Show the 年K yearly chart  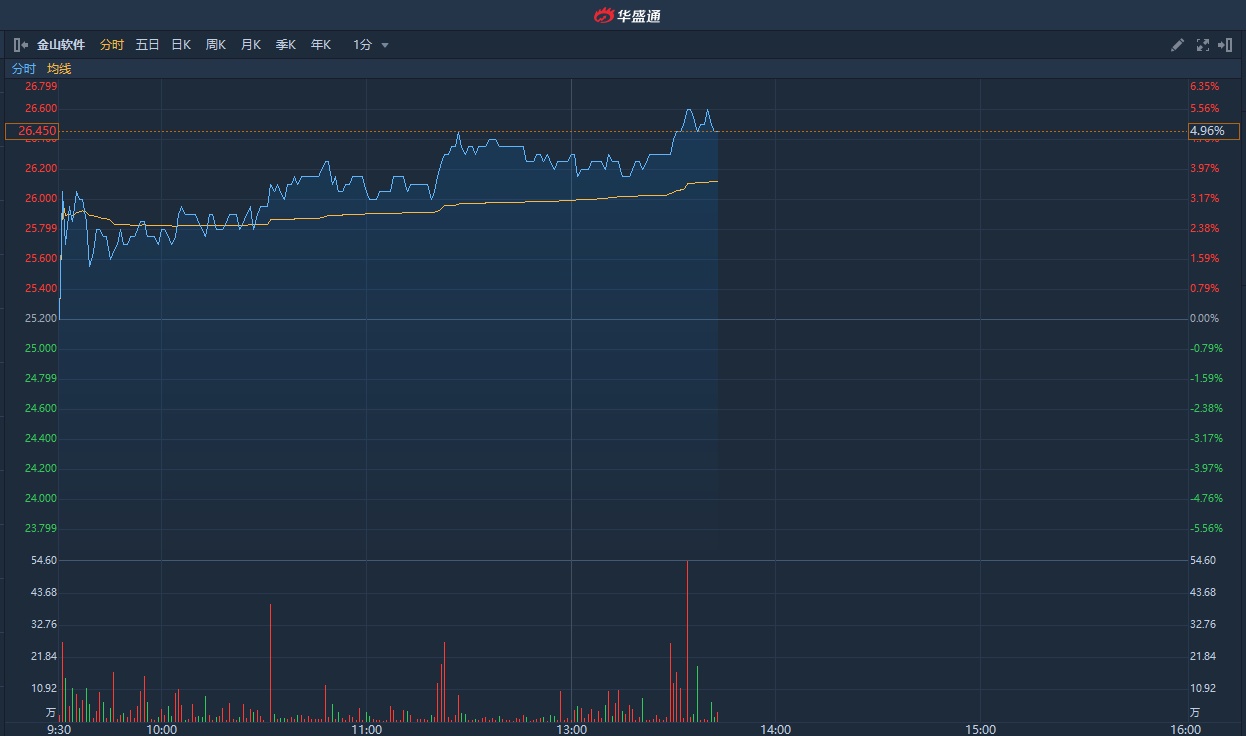[x=320, y=45]
